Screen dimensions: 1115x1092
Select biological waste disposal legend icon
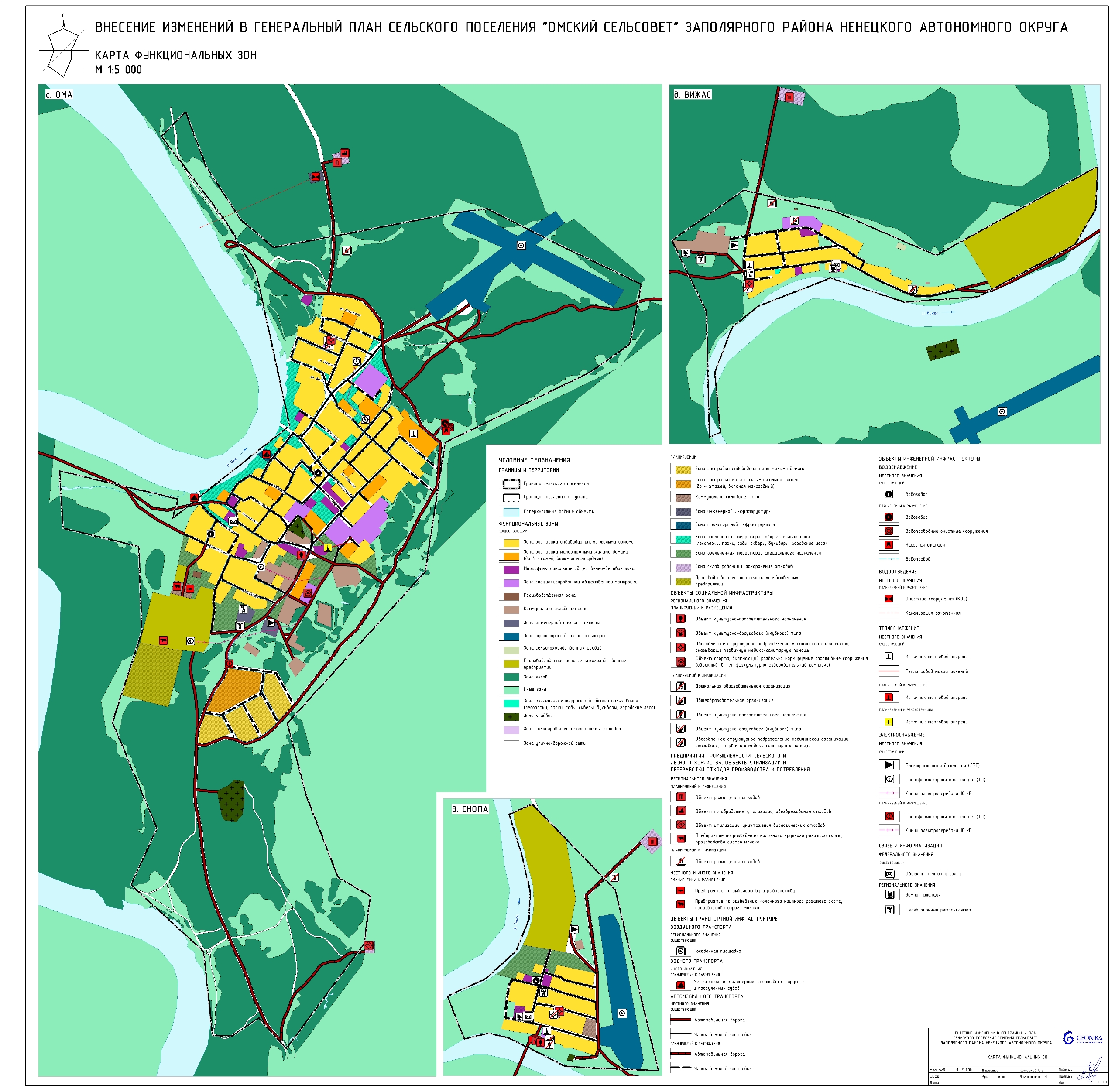coord(681,825)
